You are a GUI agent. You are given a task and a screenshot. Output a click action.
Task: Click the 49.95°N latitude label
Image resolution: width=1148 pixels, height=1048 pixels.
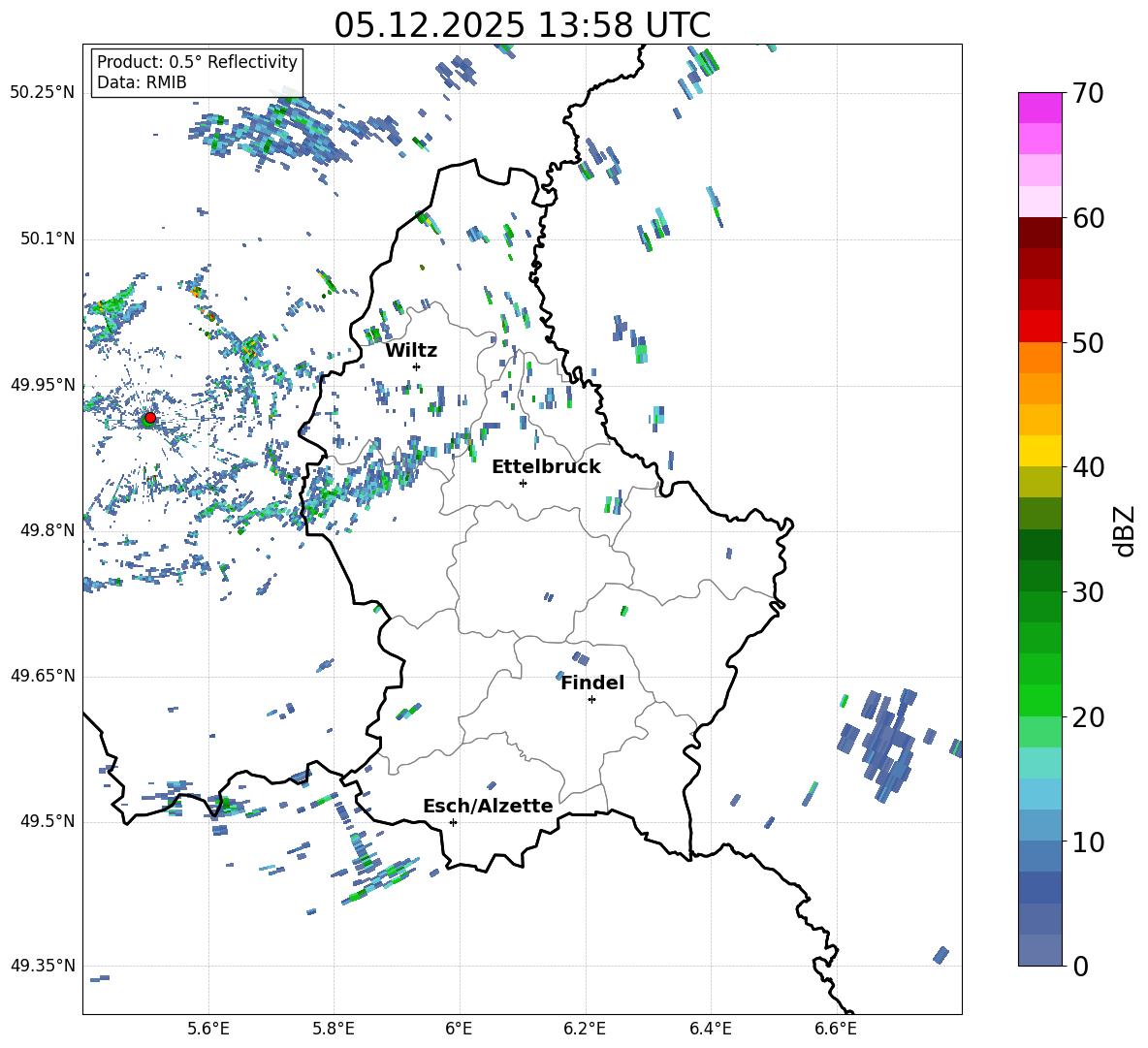tap(43, 385)
